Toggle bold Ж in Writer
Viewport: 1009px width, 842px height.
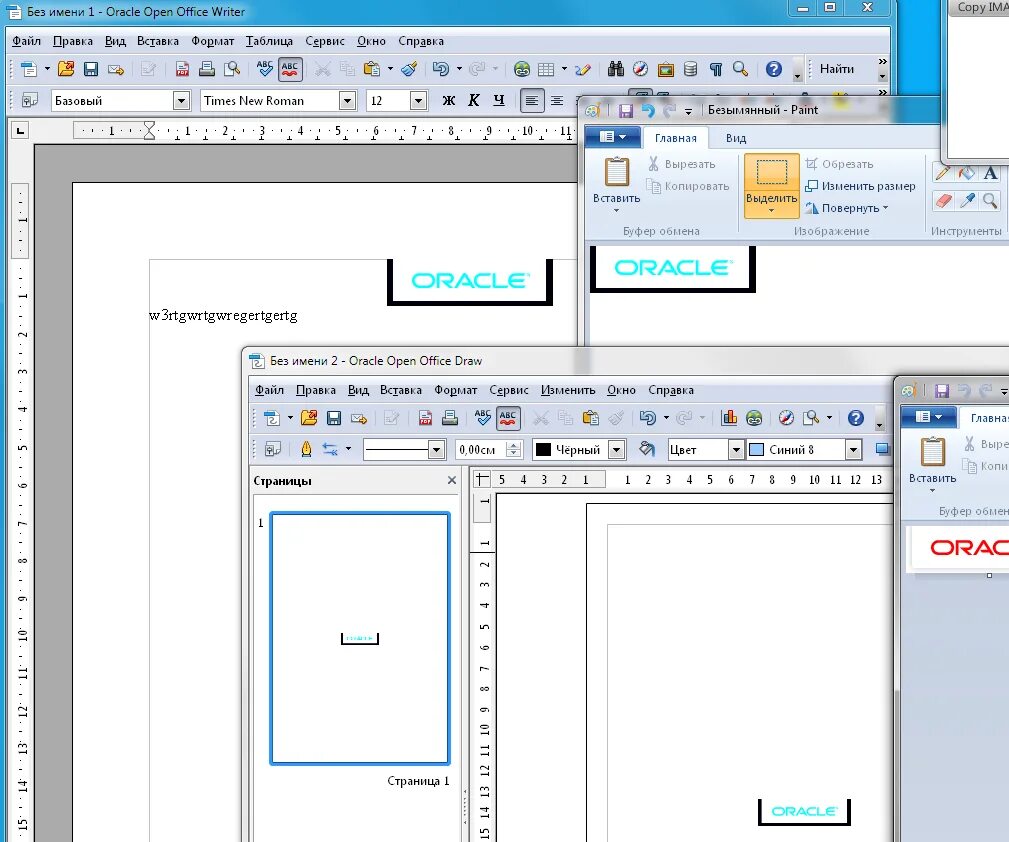[x=449, y=100]
